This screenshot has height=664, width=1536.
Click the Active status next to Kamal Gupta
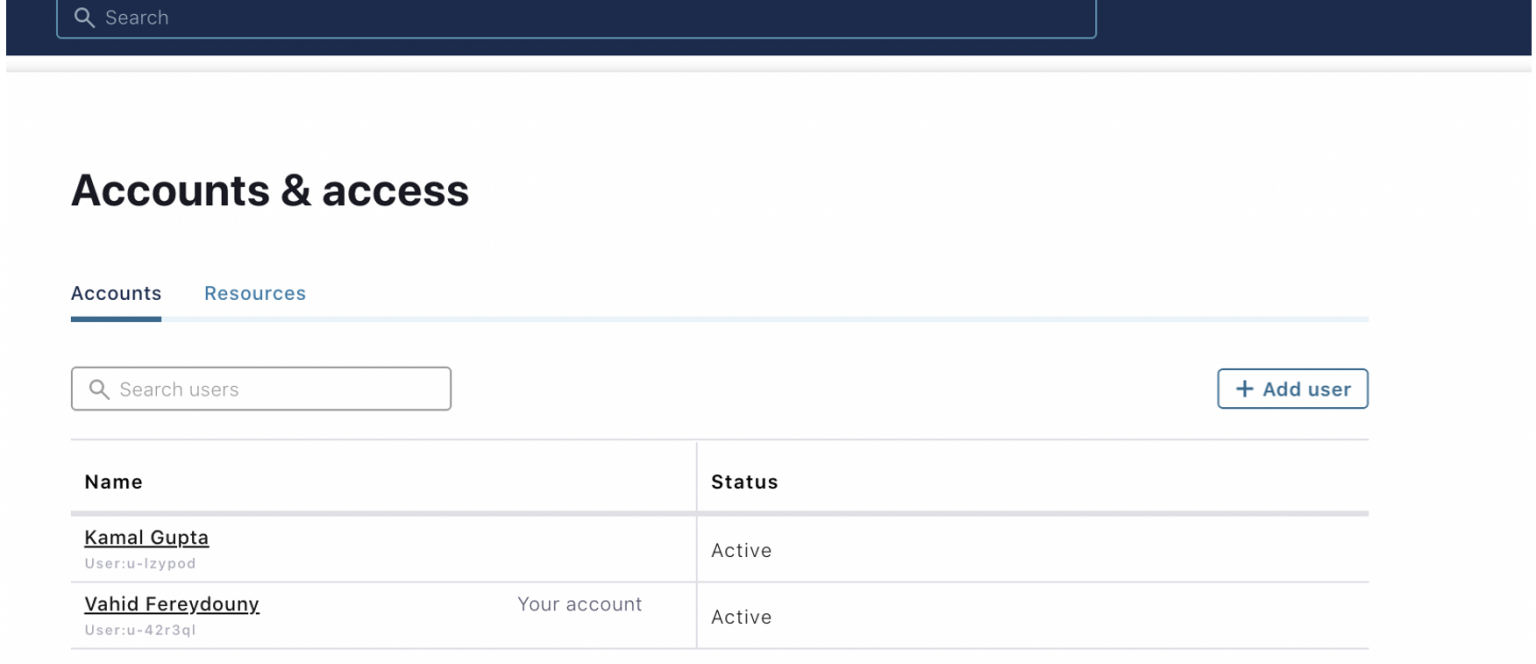[741, 550]
